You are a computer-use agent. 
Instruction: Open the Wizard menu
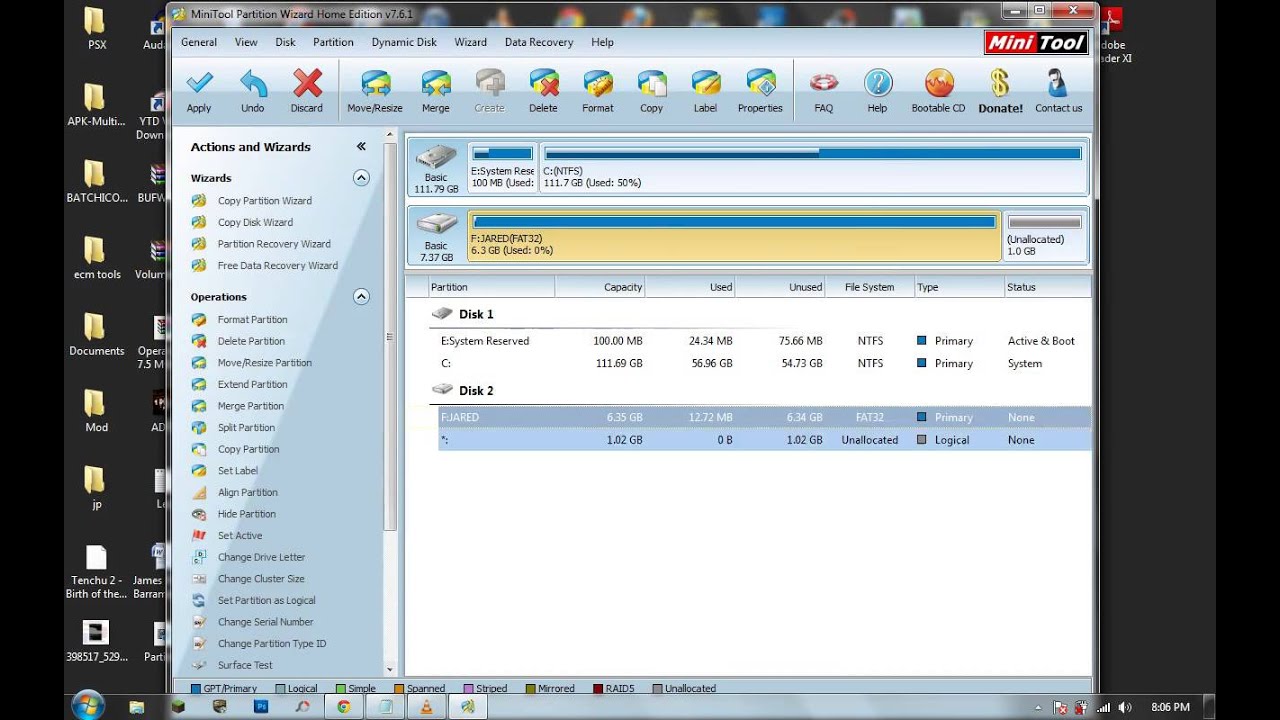click(x=470, y=42)
